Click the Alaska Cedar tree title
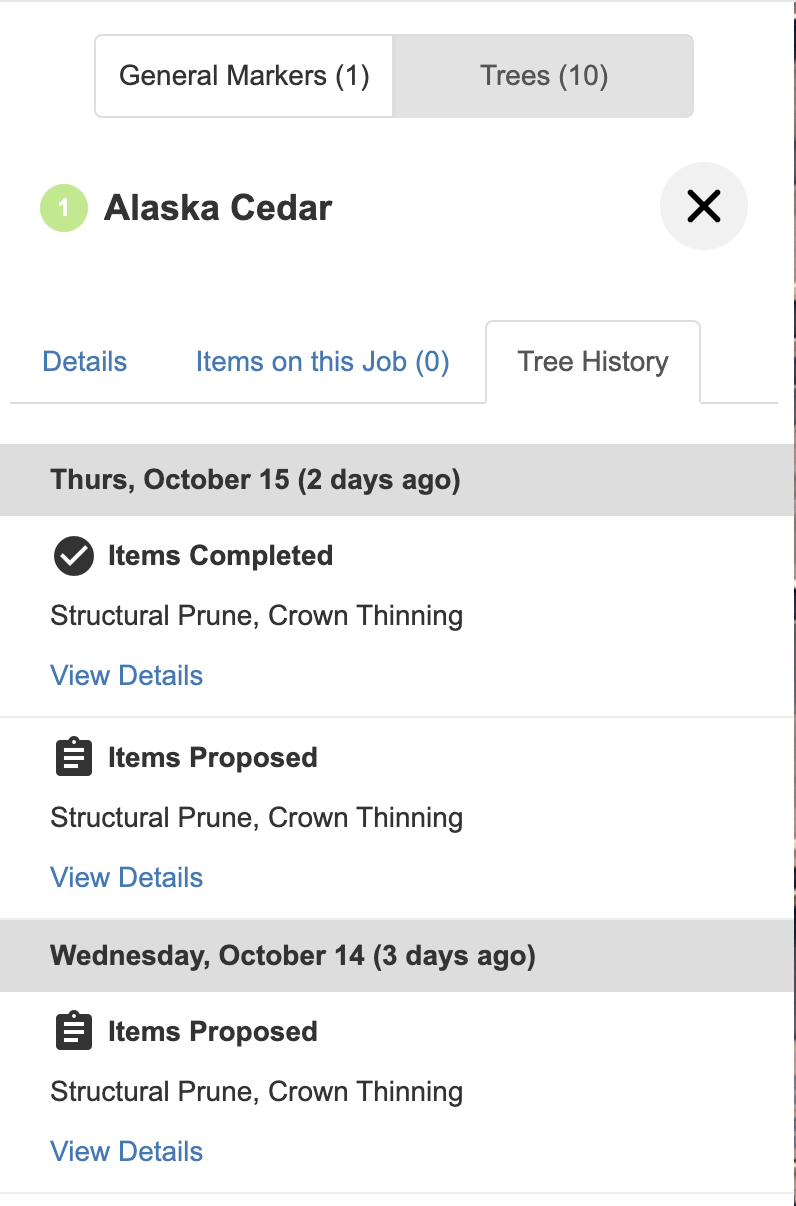 [218, 208]
